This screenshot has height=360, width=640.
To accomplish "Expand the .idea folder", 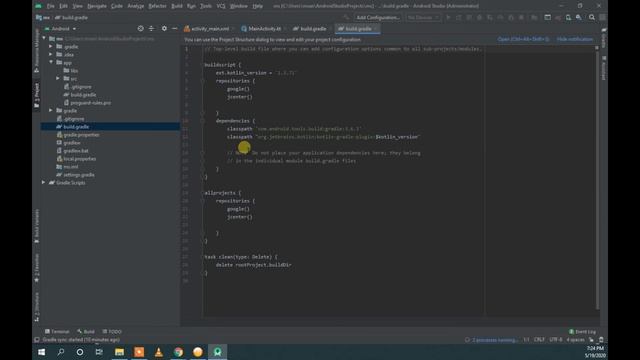I will (x=51, y=54).
